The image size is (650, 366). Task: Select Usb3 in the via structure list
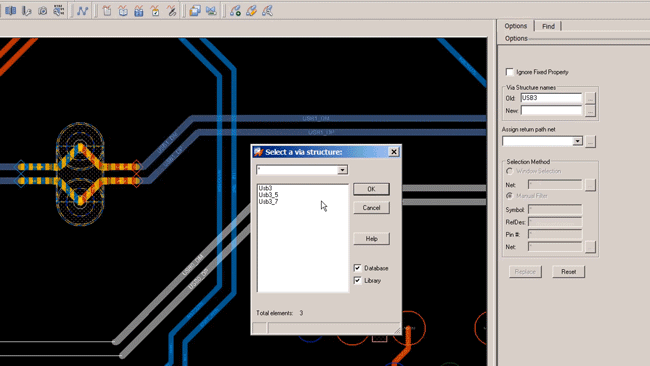point(265,188)
